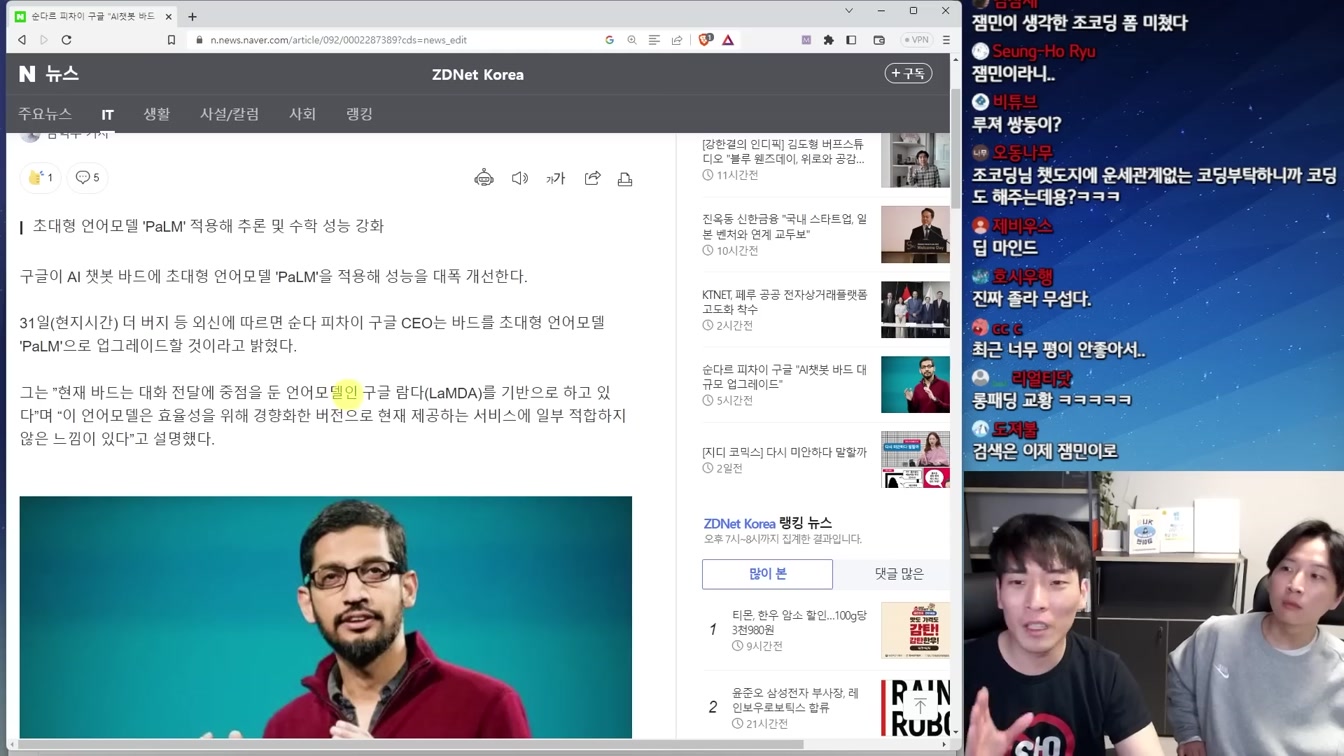The image size is (1344, 756).
Task: Open Brave Shields lion icon
Action: (x=705, y=40)
